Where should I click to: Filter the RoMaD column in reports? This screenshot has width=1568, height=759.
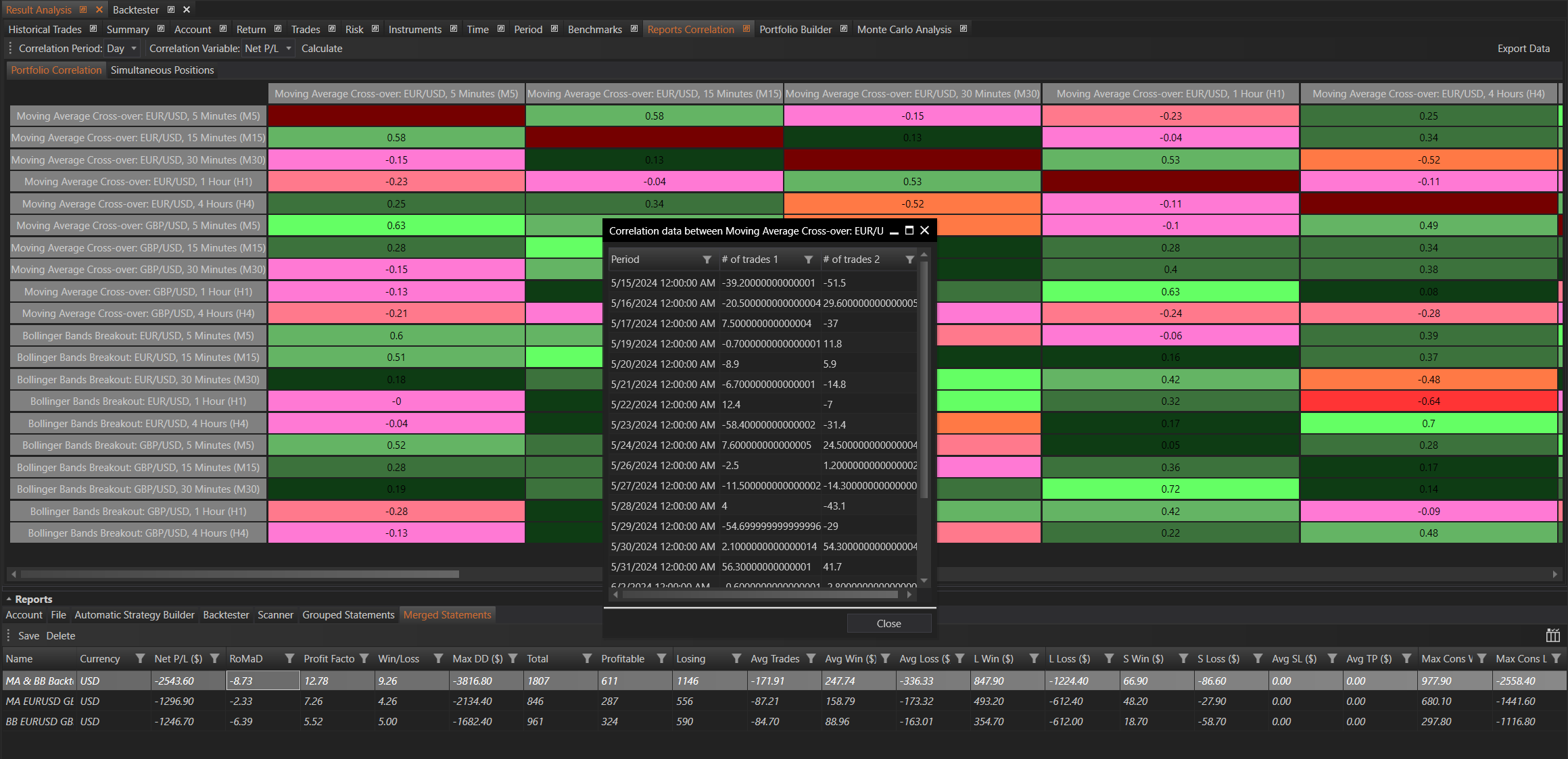point(289,658)
